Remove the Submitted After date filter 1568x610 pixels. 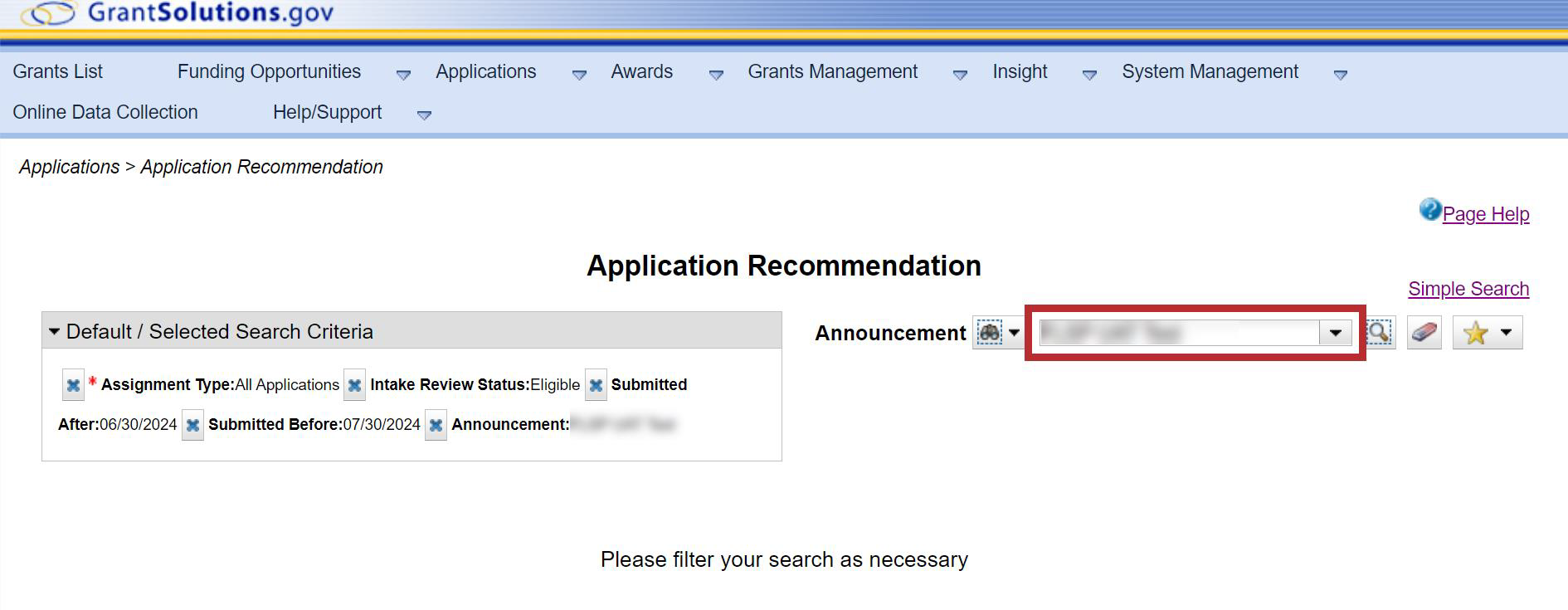[596, 385]
